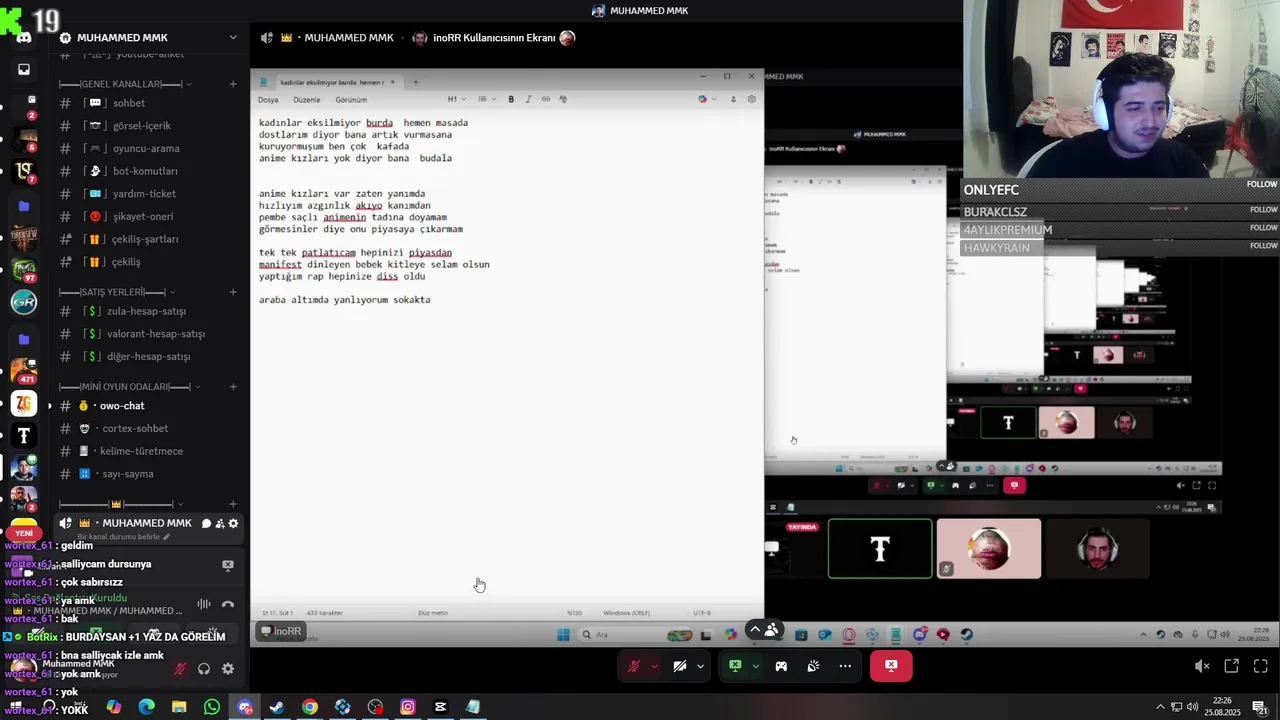Expand participants list chevron above controls
1280x720 pixels.
coord(756,630)
